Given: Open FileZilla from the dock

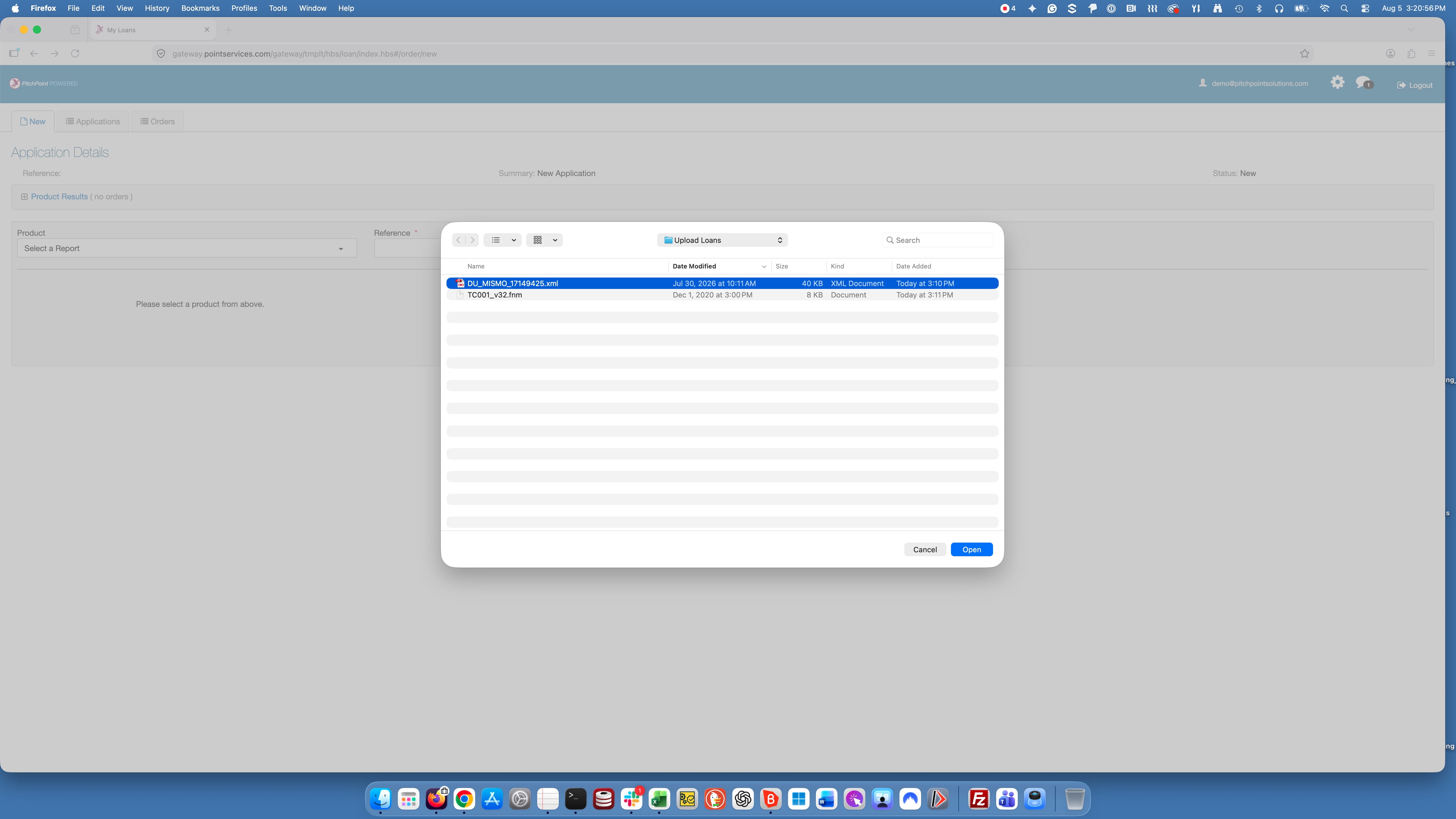Looking at the screenshot, I should point(979,799).
